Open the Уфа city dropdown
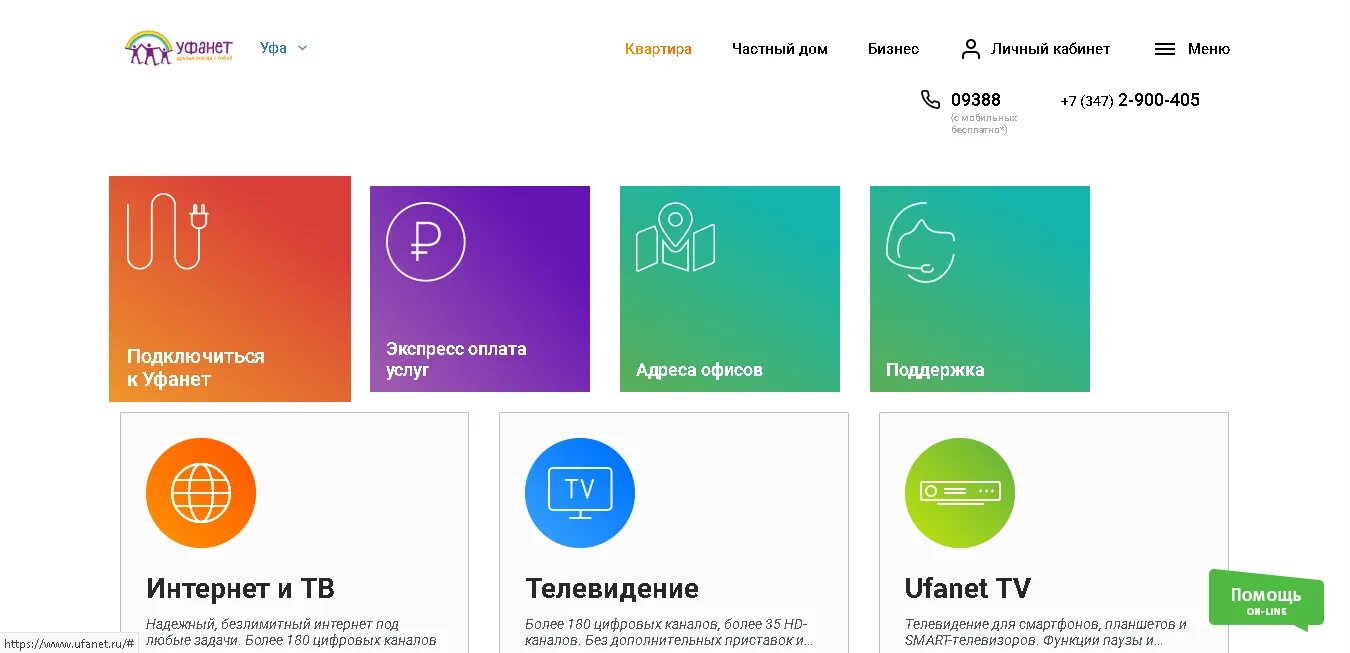The image size is (1350, 653). click(x=284, y=48)
